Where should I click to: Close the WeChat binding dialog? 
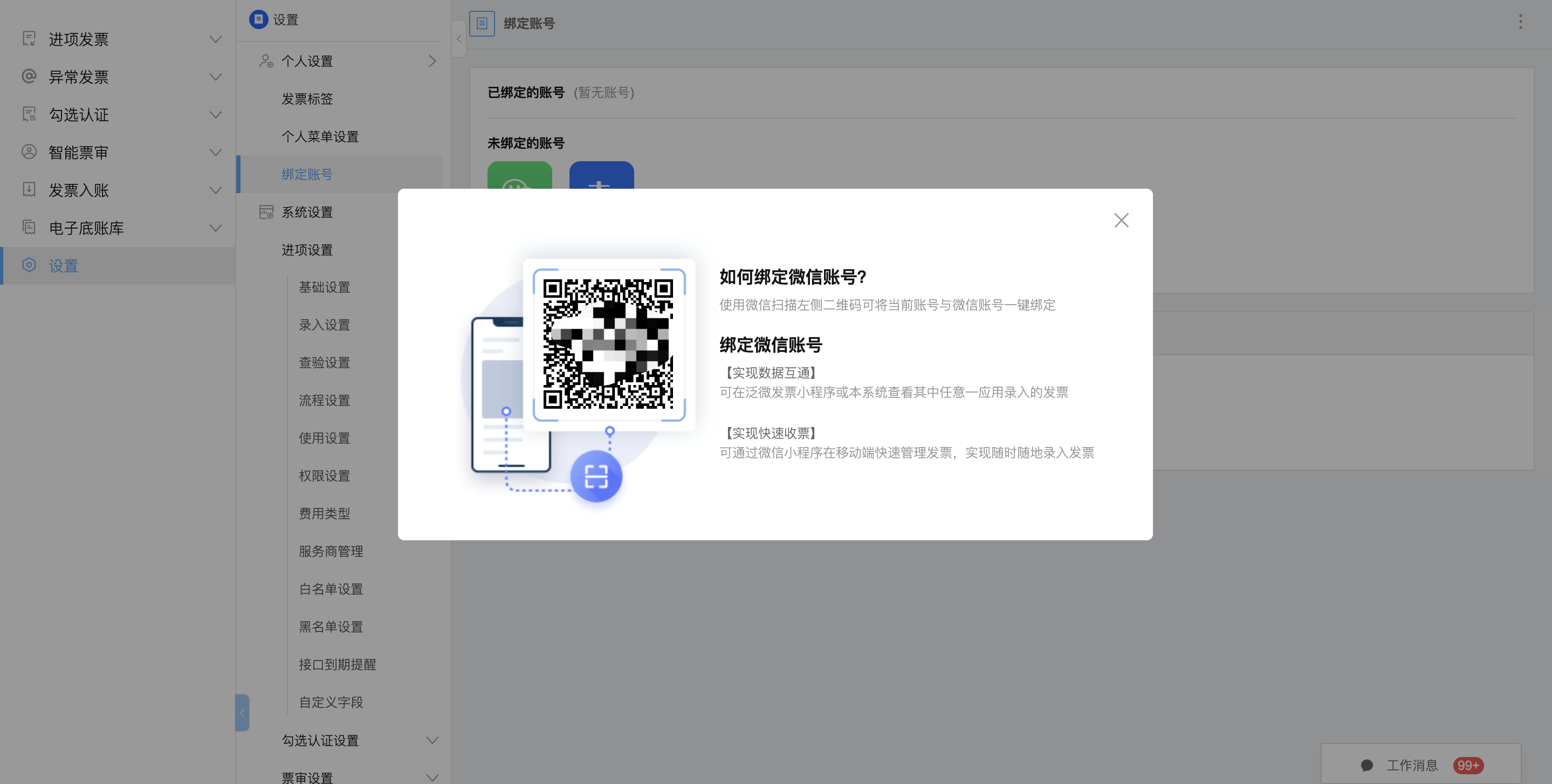point(1121,220)
